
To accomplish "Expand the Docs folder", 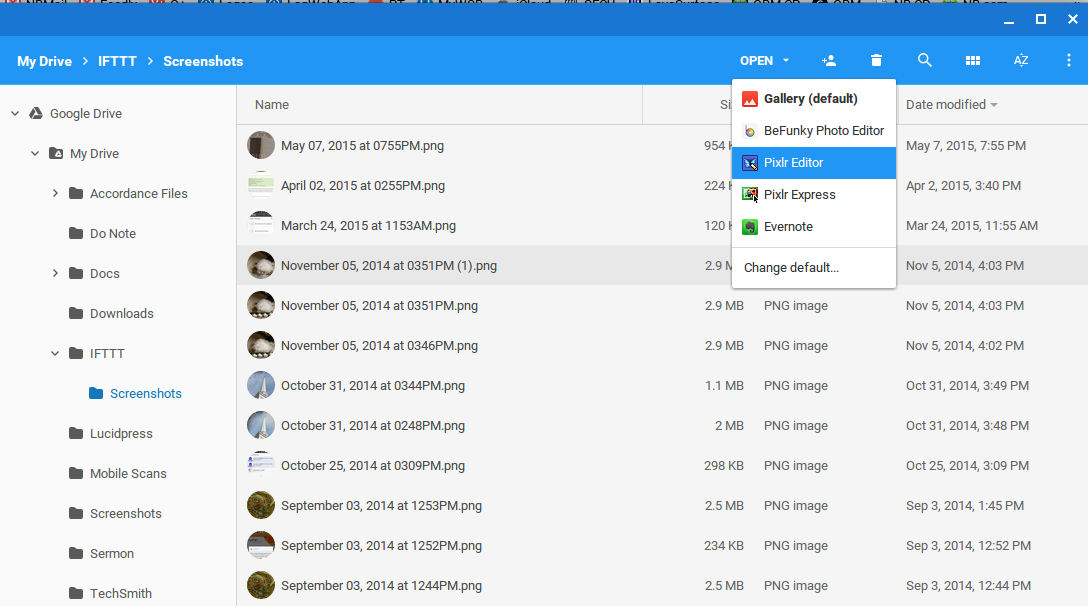I will [56, 273].
